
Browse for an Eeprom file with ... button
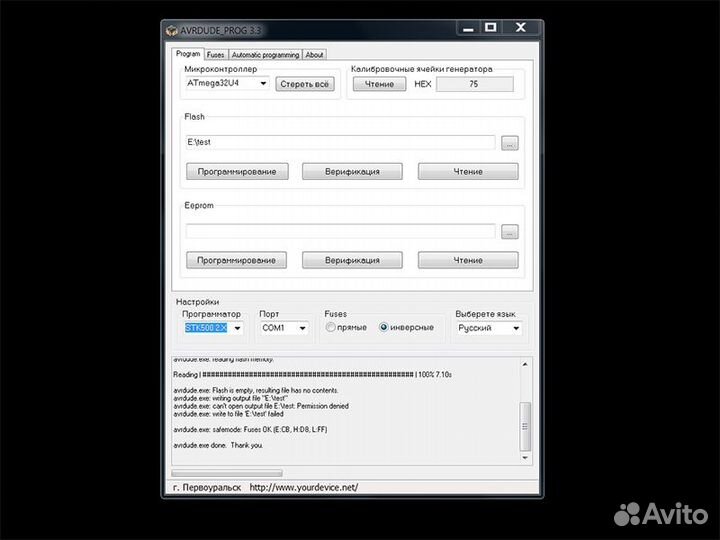coord(509,232)
